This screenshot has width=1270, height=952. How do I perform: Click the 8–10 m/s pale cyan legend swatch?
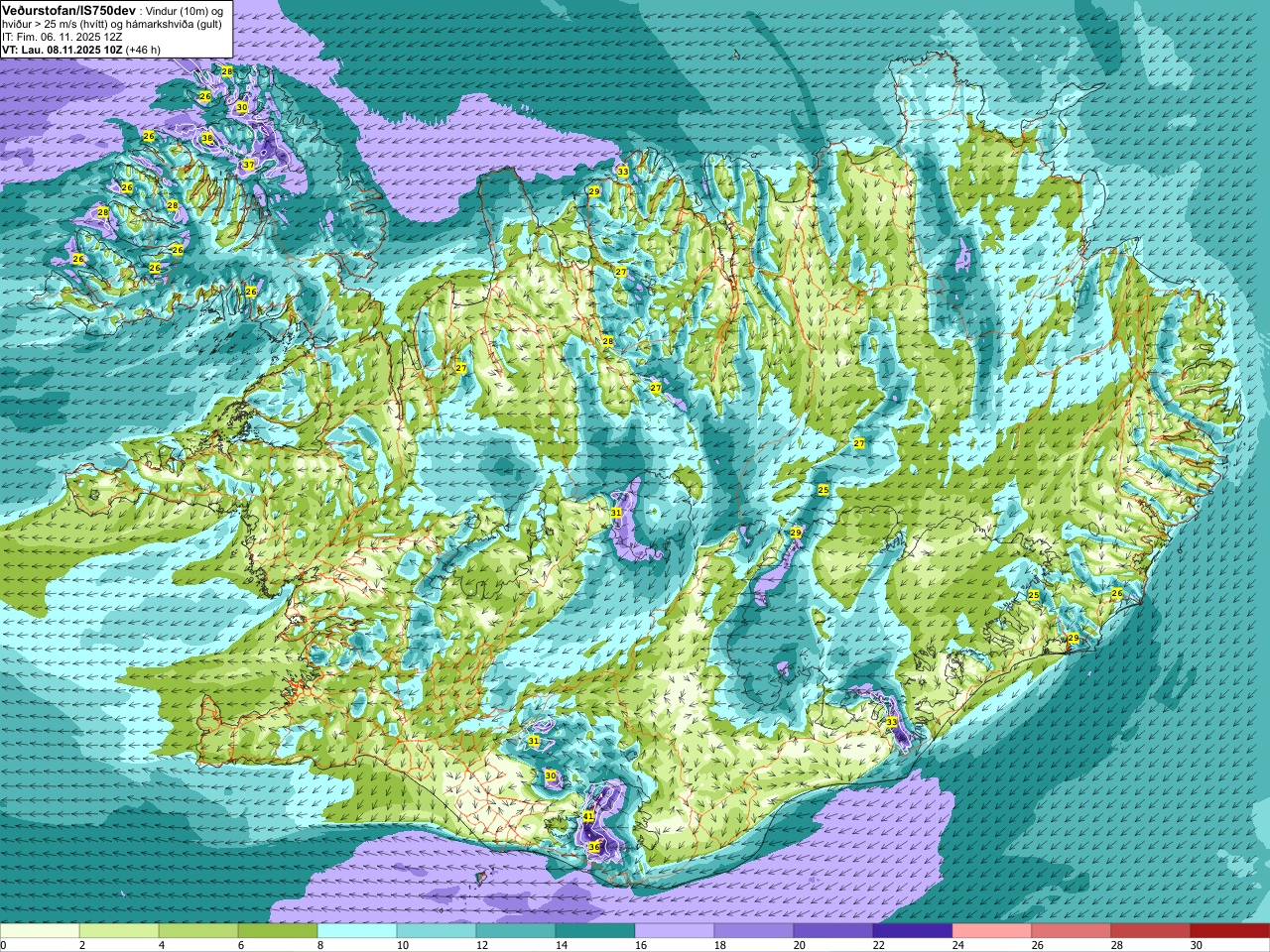coord(357,931)
